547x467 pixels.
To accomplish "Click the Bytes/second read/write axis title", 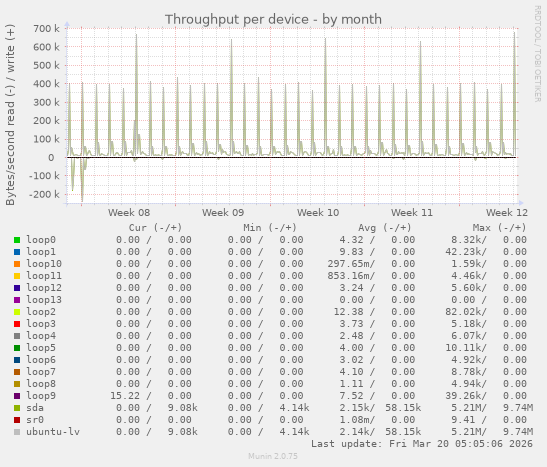I will [10, 115].
